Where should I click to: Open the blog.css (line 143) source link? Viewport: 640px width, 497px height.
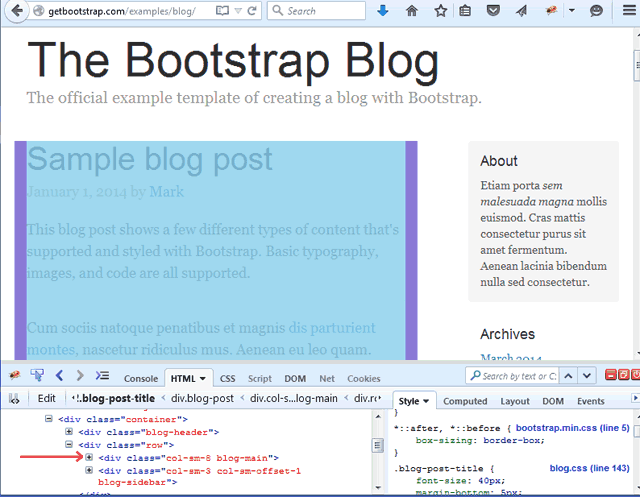(589, 468)
